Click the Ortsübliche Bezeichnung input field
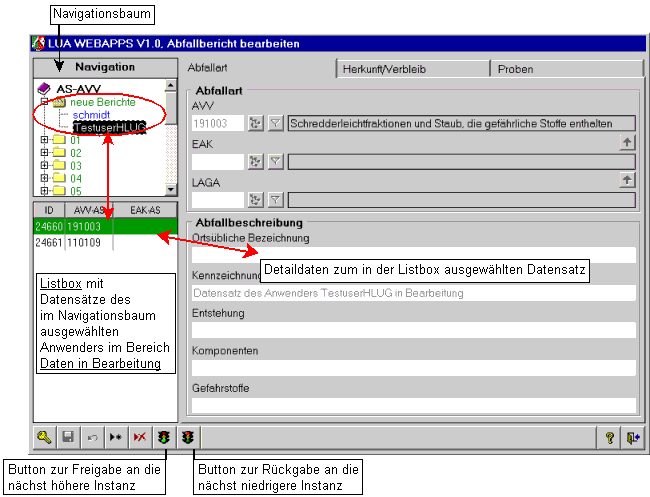 [x=412, y=254]
